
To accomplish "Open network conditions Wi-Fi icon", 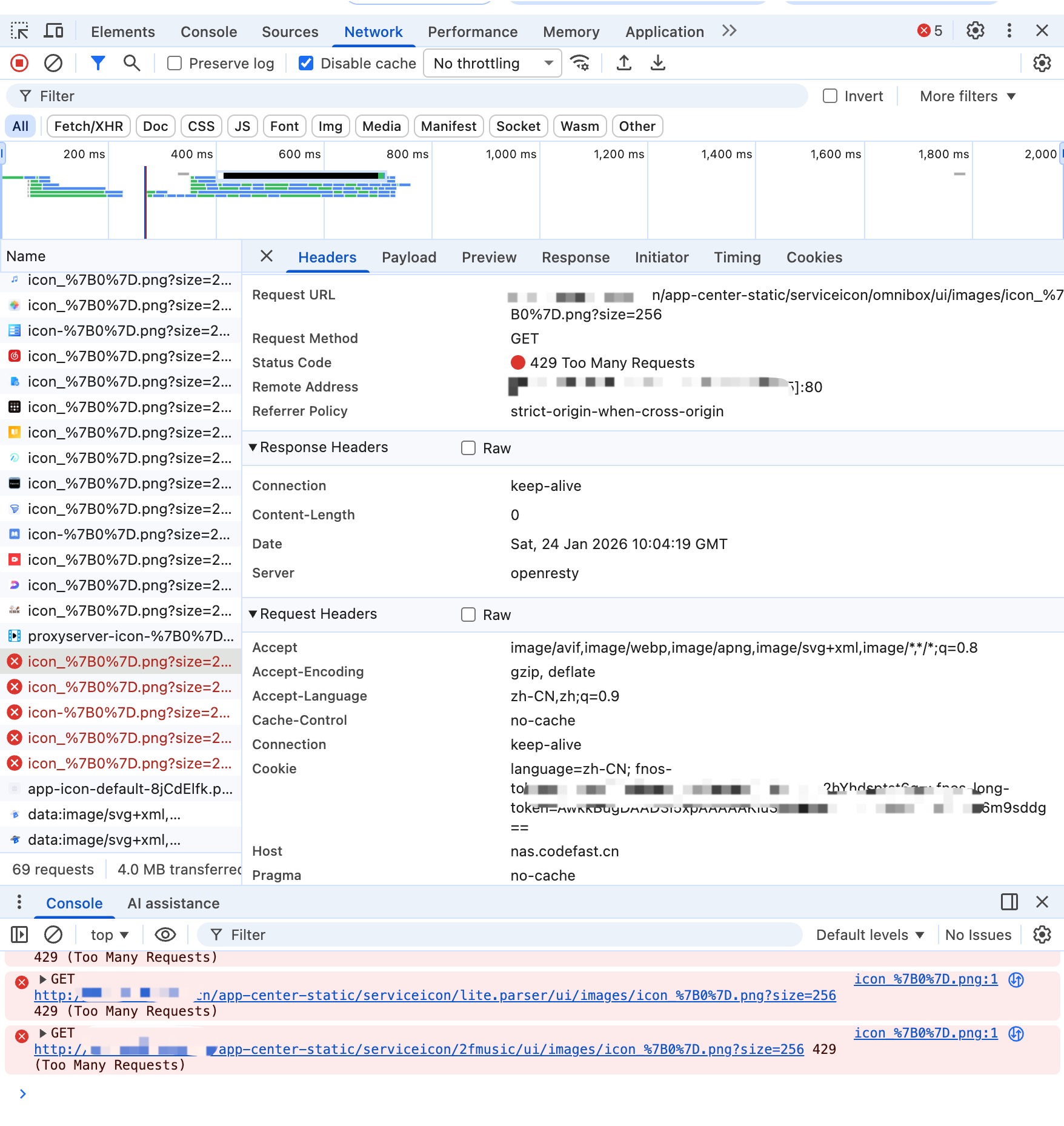I will (580, 63).
